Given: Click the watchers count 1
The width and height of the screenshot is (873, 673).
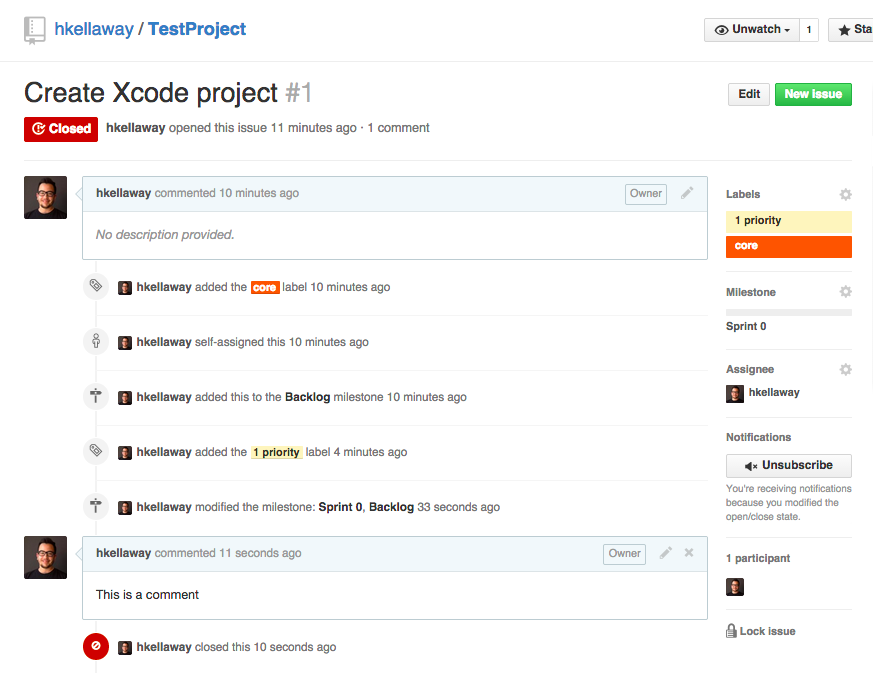Looking at the screenshot, I should (809, 30).
